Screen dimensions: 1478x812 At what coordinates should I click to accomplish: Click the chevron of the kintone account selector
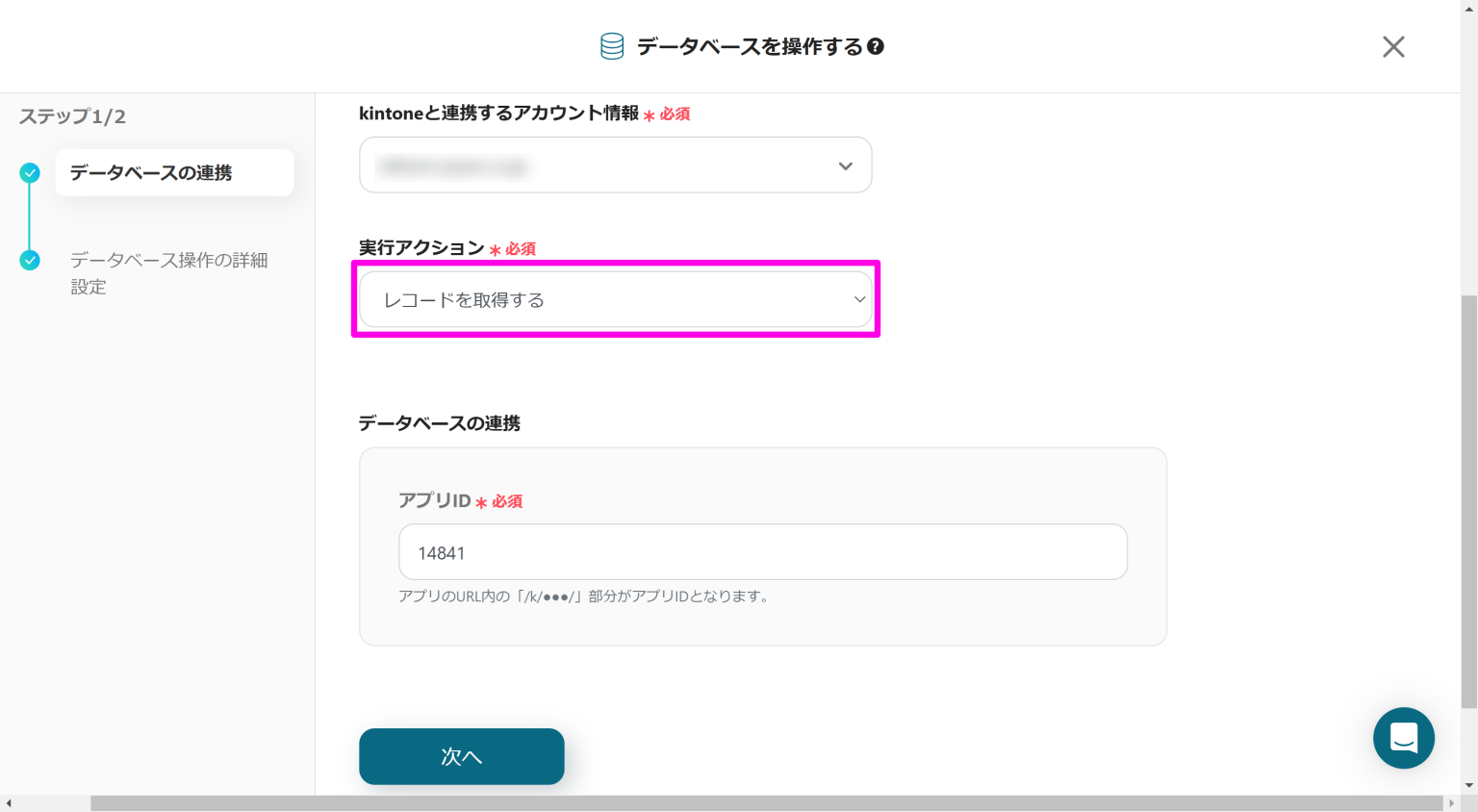(x=845, y=165)
